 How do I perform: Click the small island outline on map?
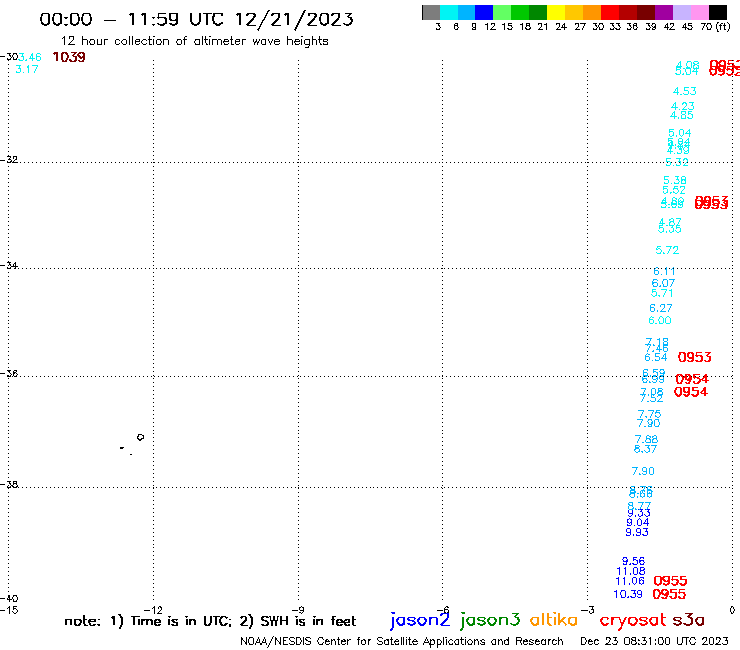tap(140, 437)
